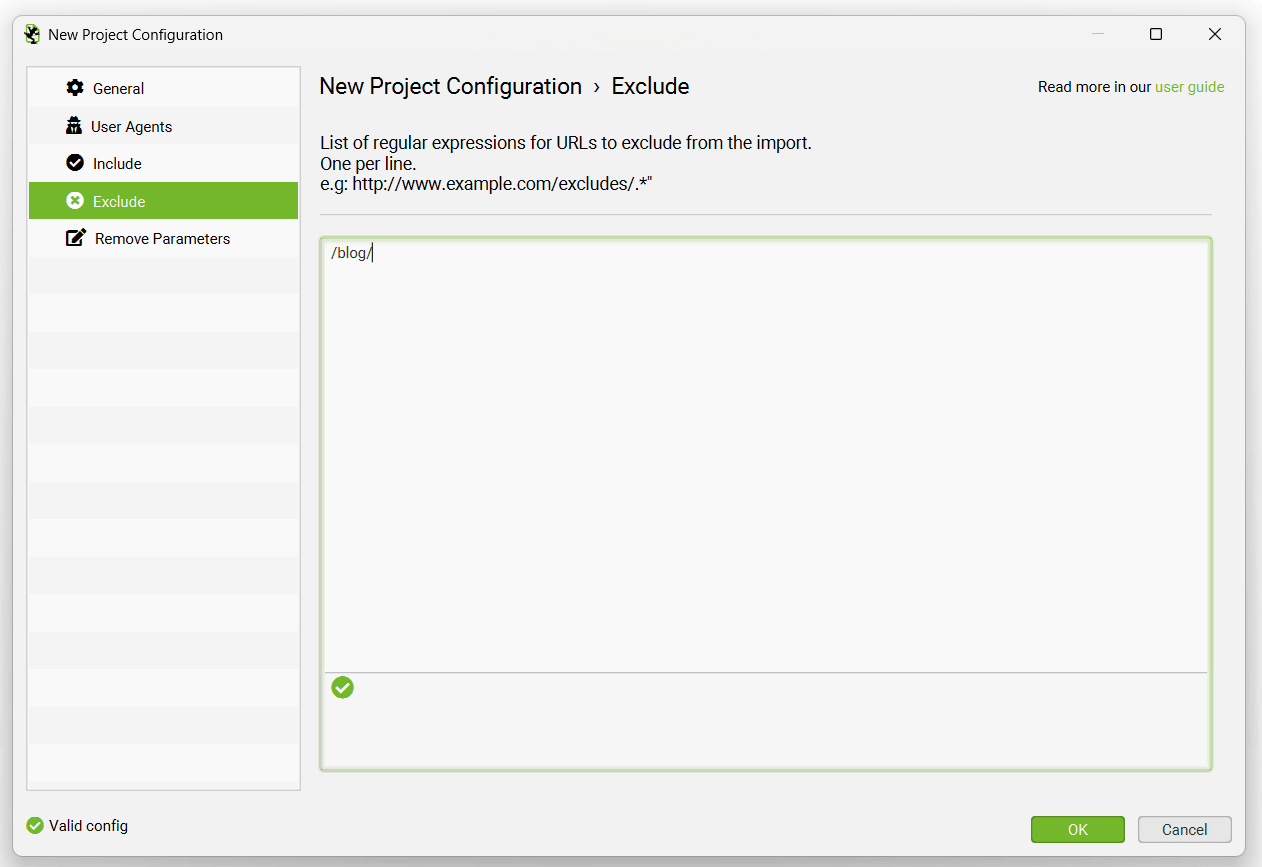
Task: Click the 'New Project Configuration' breadcrumb heading
Action: (x=450, y=86)
